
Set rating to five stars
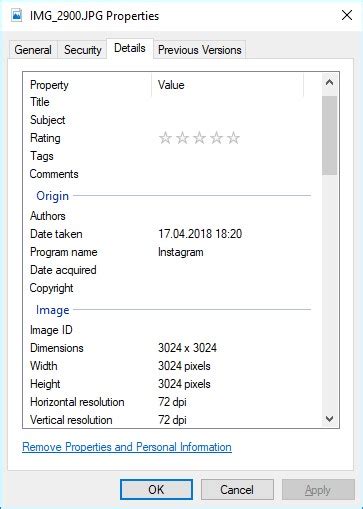pos(233,138)
